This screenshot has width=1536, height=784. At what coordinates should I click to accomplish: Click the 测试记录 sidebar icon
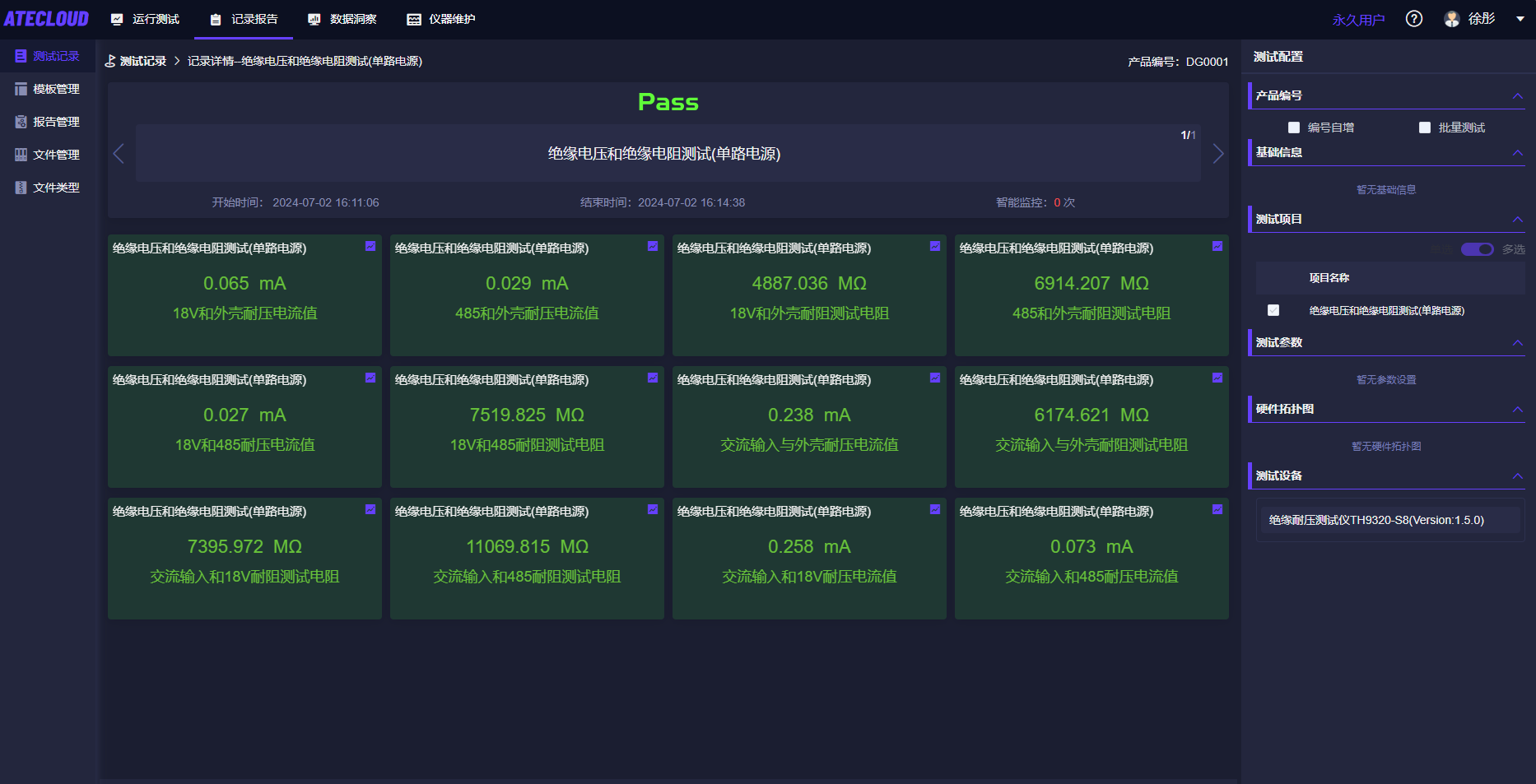click(21, 56)
